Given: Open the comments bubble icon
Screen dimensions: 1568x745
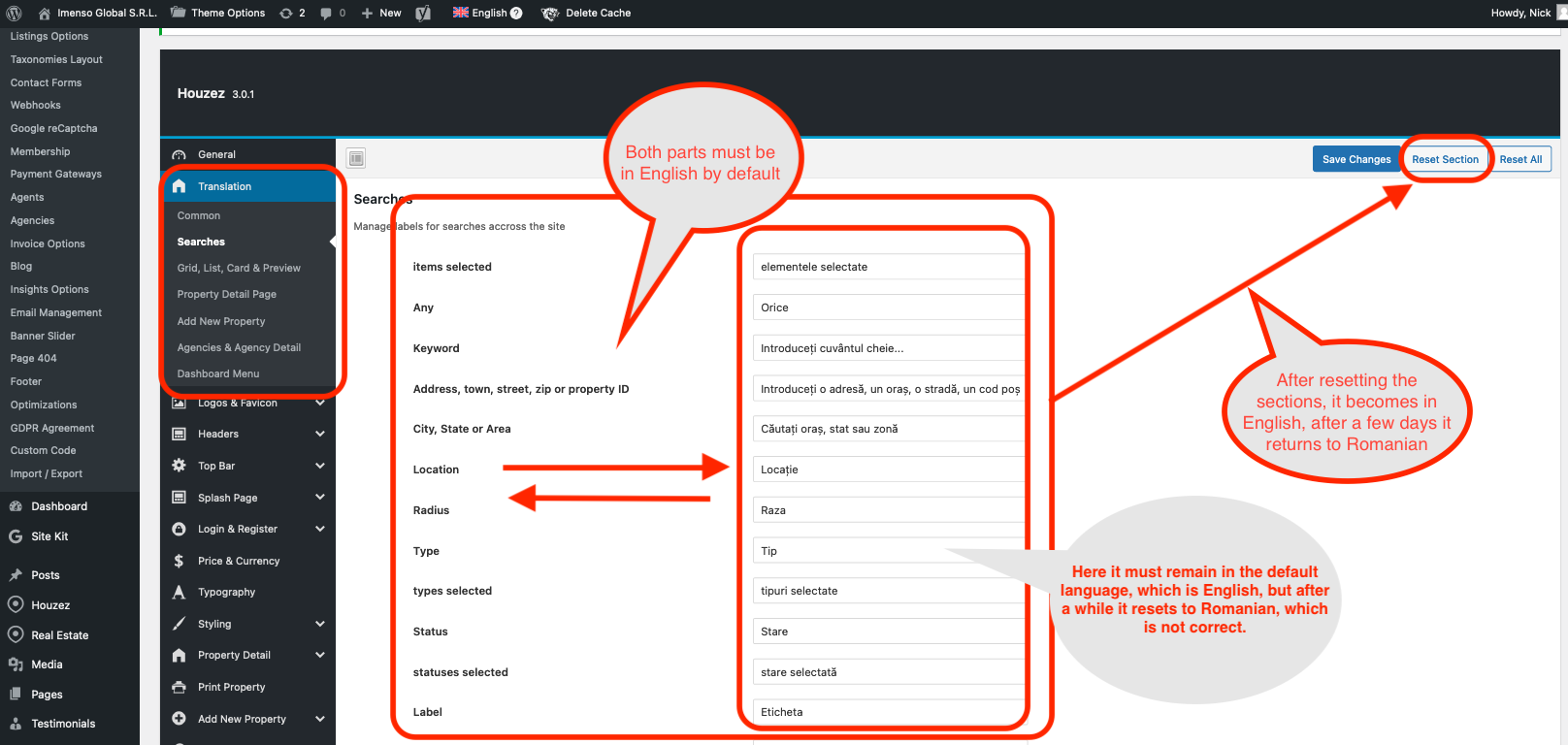Looking at the screenshot, I should tap(327, 14).
